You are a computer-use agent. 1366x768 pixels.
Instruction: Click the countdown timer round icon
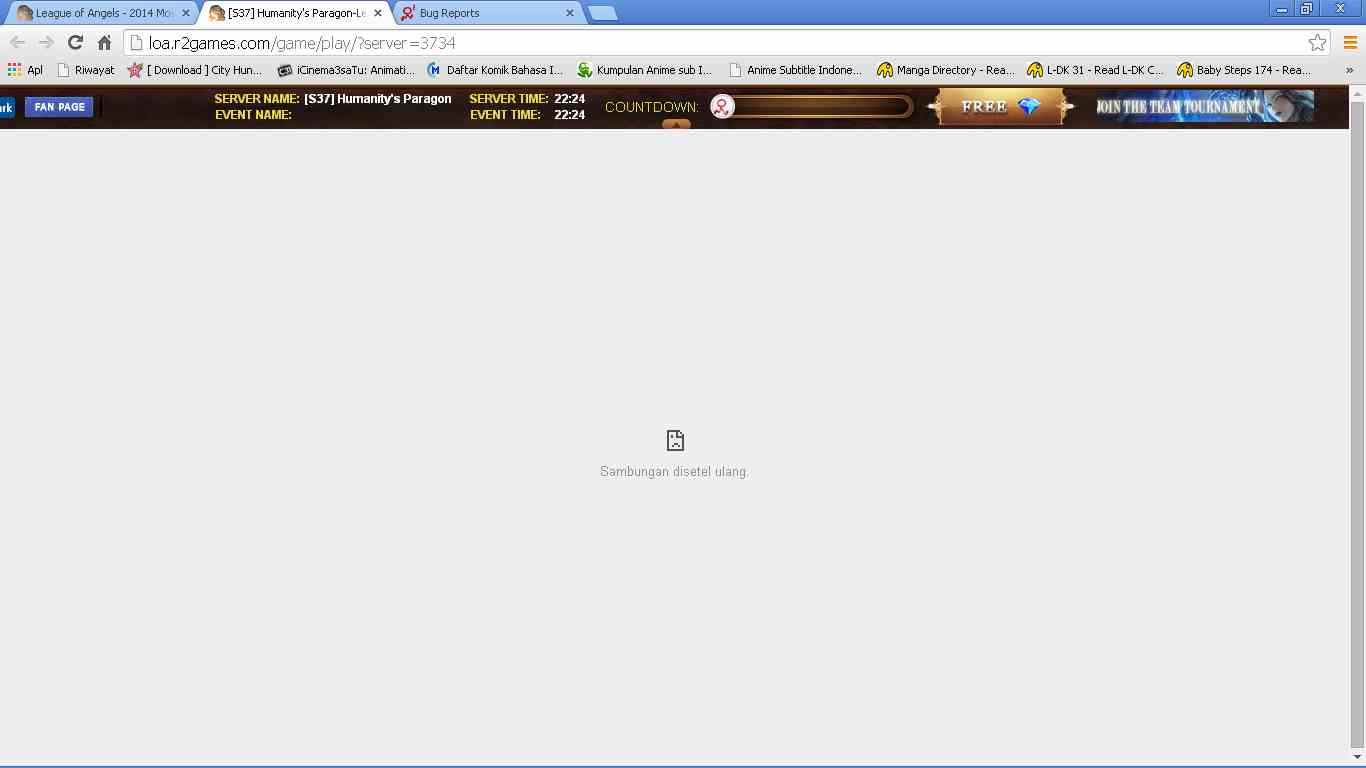point(722,106)
